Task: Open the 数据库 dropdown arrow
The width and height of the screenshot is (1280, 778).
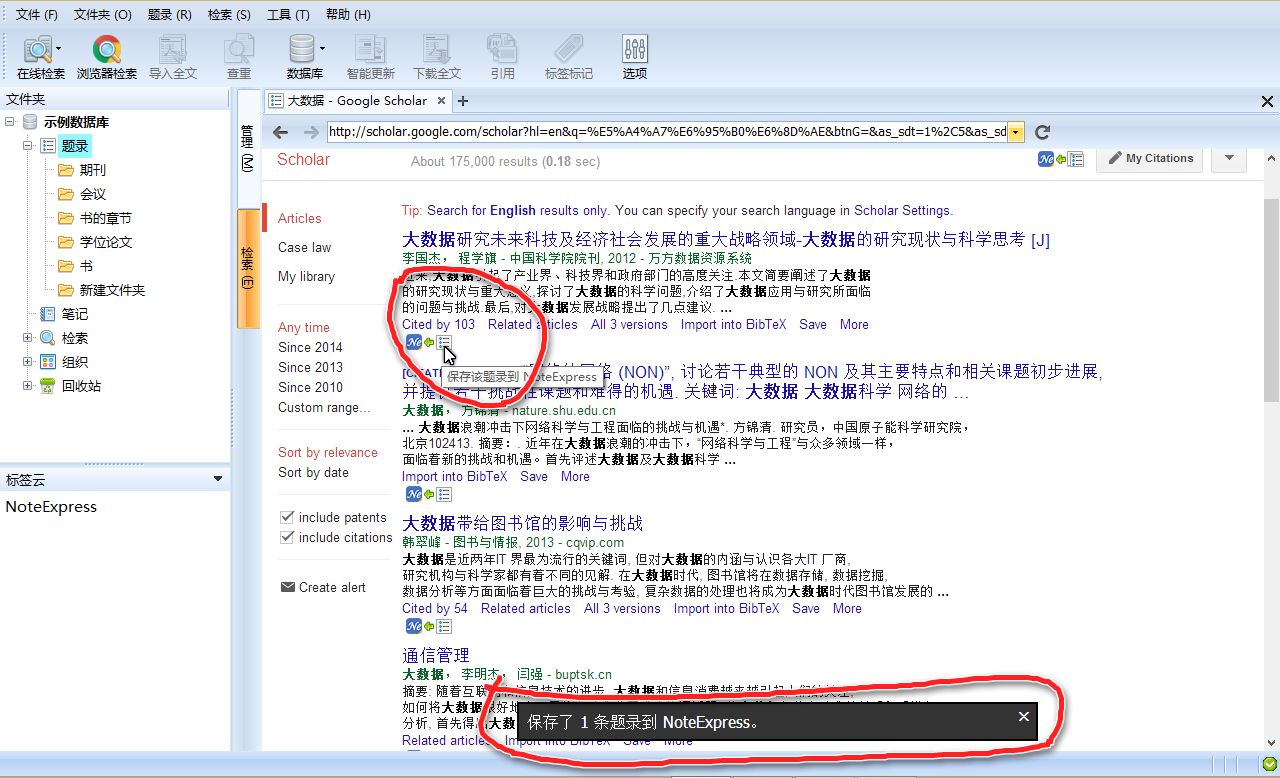Action: tap(322, 48)
